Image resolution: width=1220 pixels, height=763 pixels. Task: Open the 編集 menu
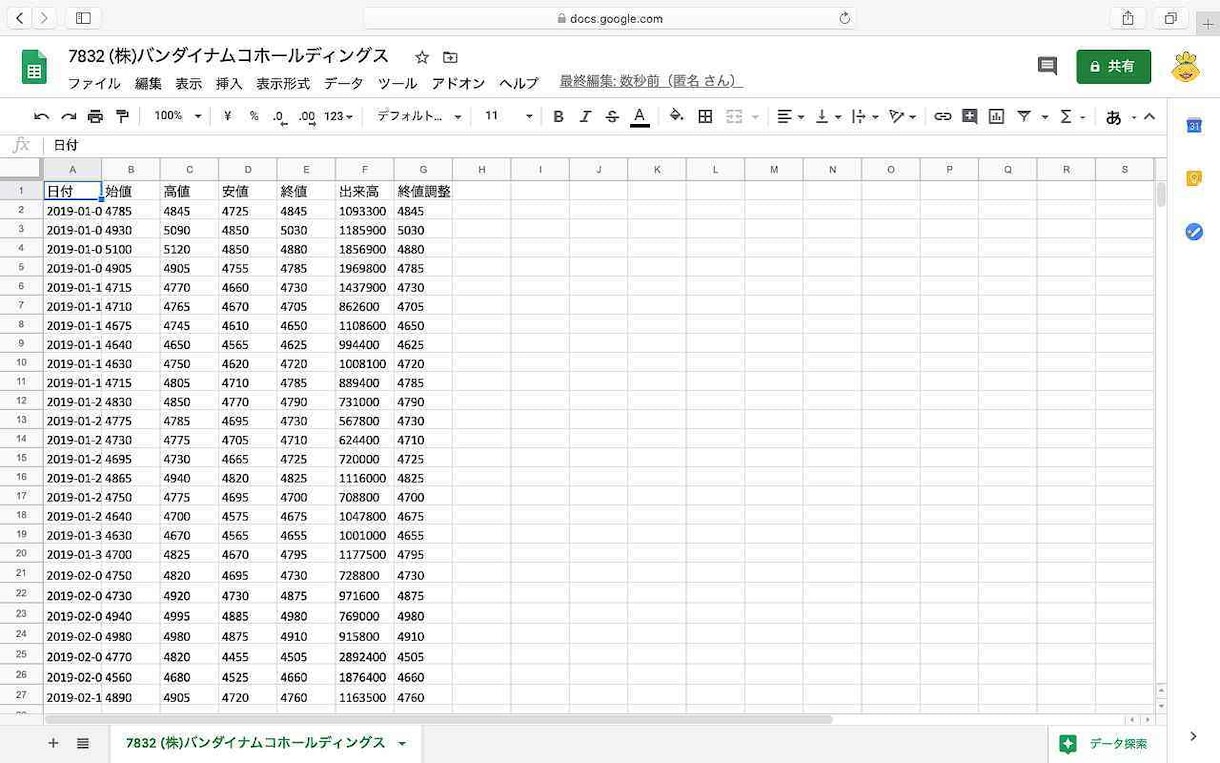[148, 84]
